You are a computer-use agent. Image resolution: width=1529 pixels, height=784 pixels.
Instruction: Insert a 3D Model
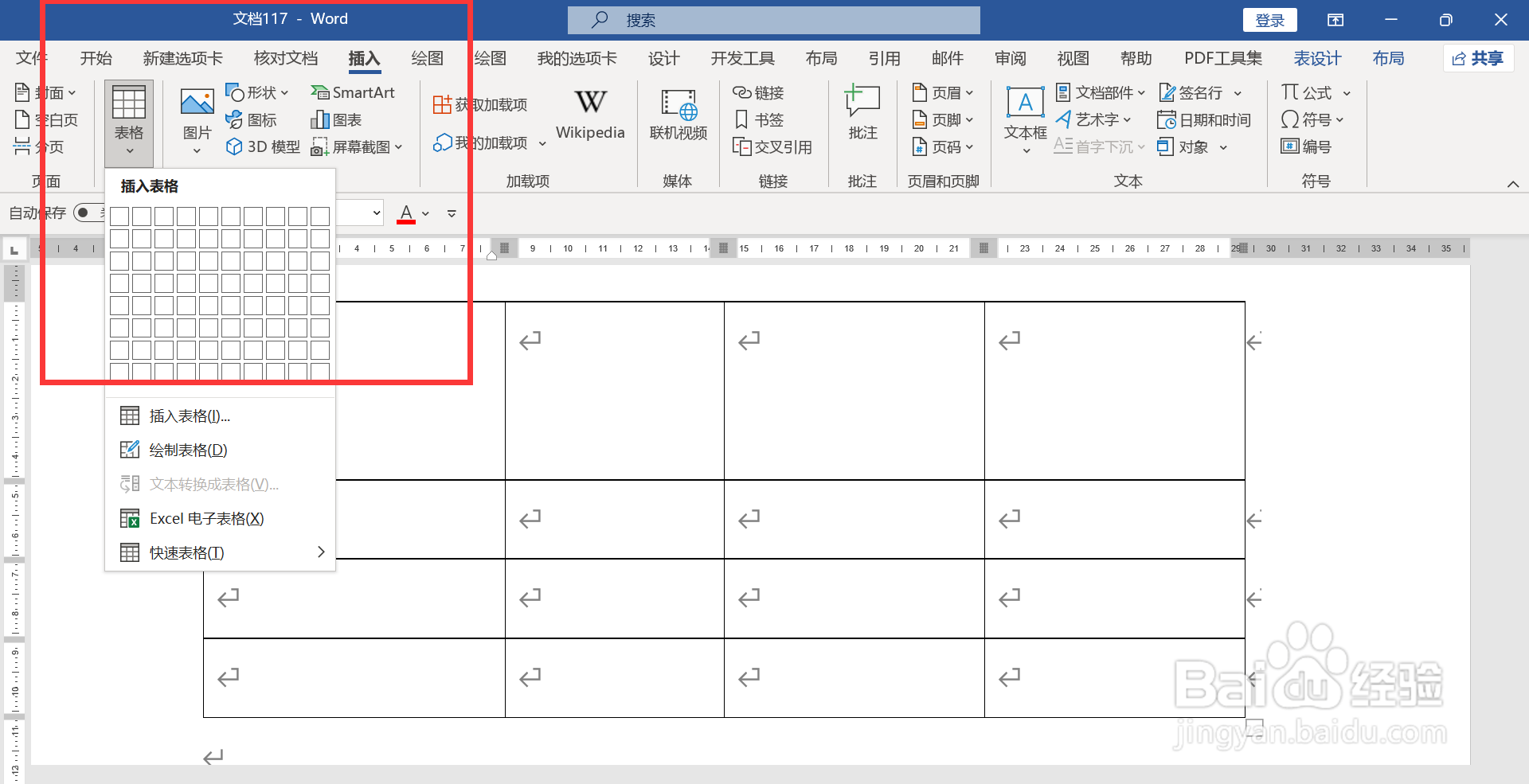[x=263, y=146]
